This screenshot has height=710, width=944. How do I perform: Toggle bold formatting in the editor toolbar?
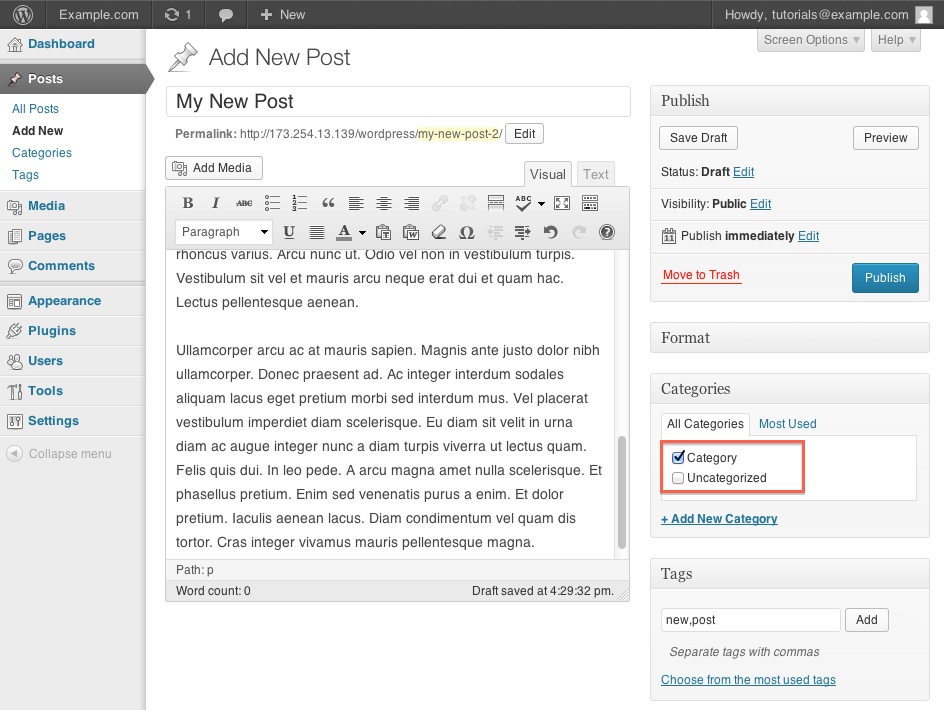tap(187, 203)
